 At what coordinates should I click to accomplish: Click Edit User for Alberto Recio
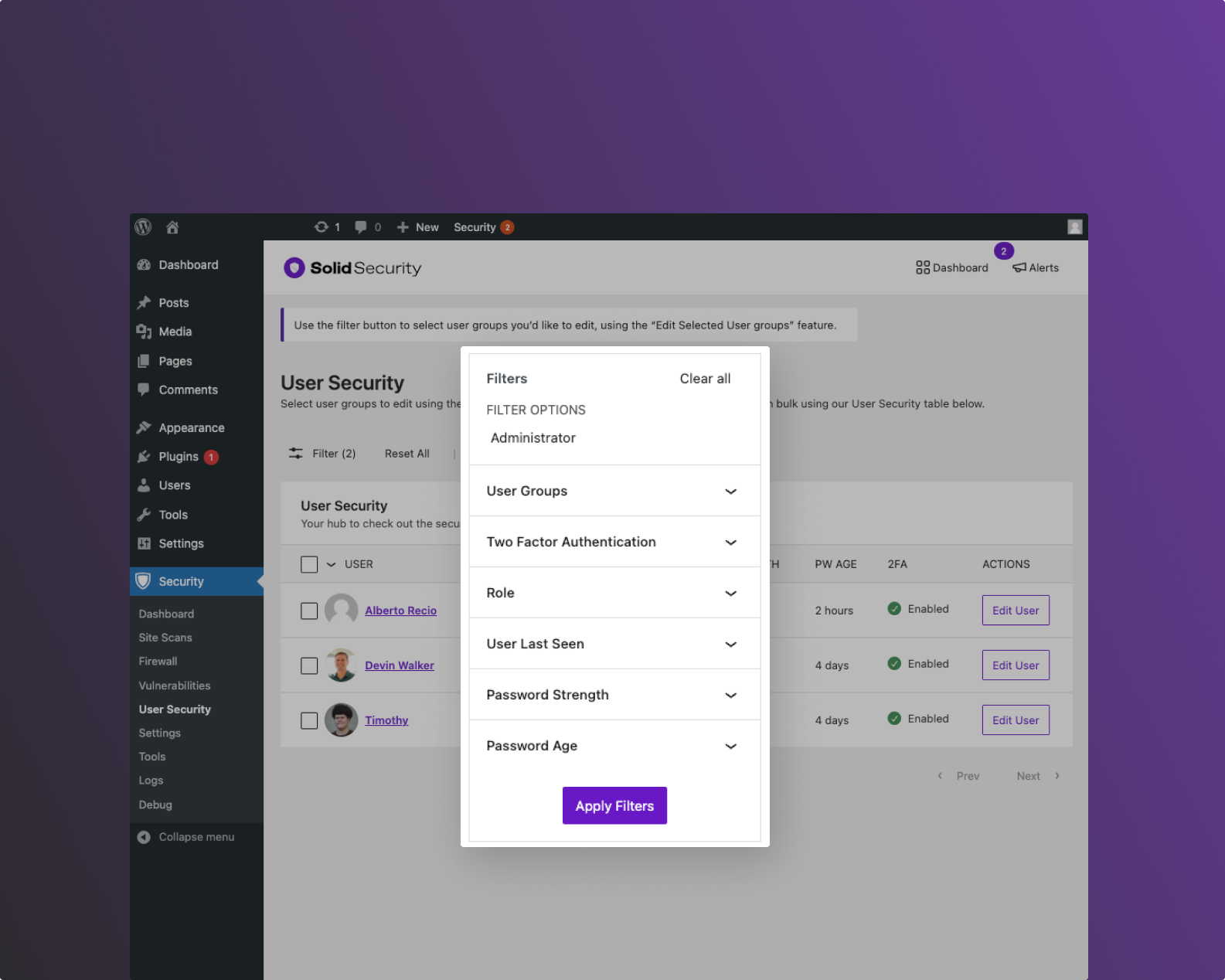(1015, 611)
